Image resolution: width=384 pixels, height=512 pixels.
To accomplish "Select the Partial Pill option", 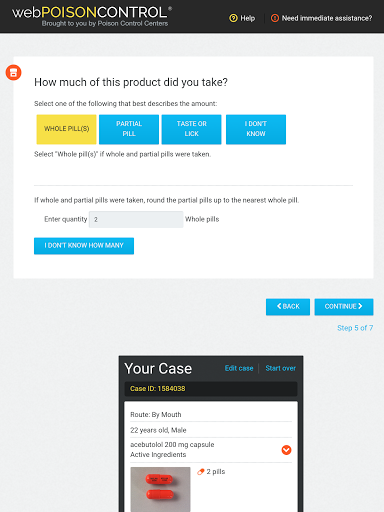I will pyautogui.click(x=129, y=129).
